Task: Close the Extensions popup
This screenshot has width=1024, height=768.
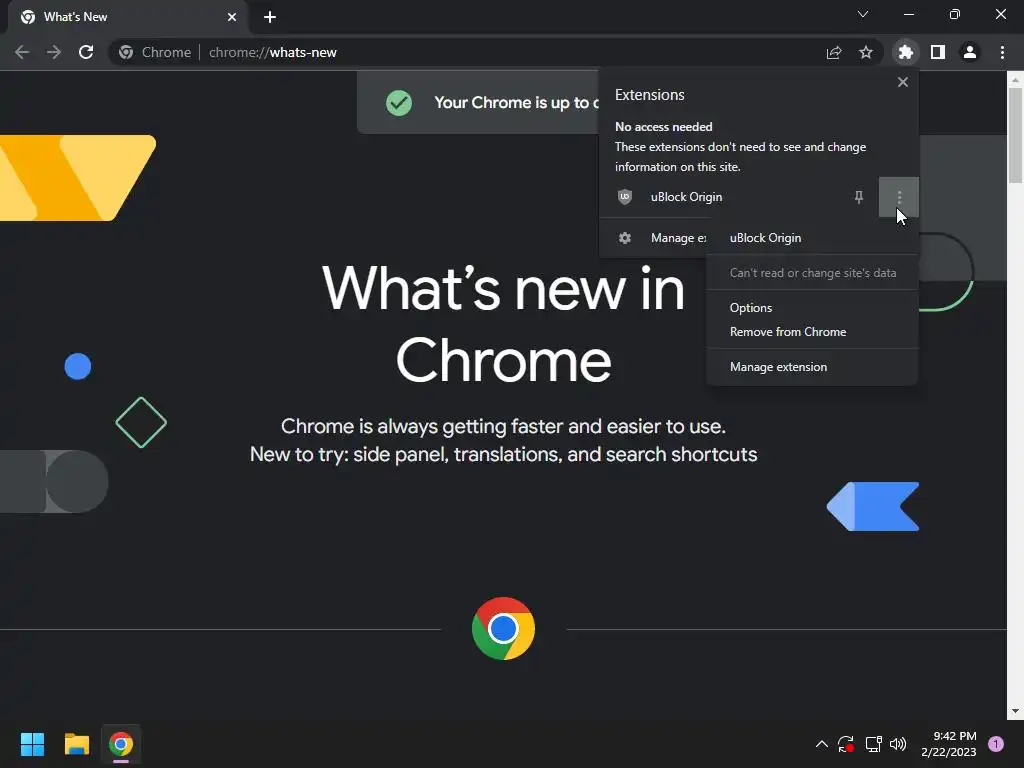Action: pyautogui.click(x=903, y=82)
